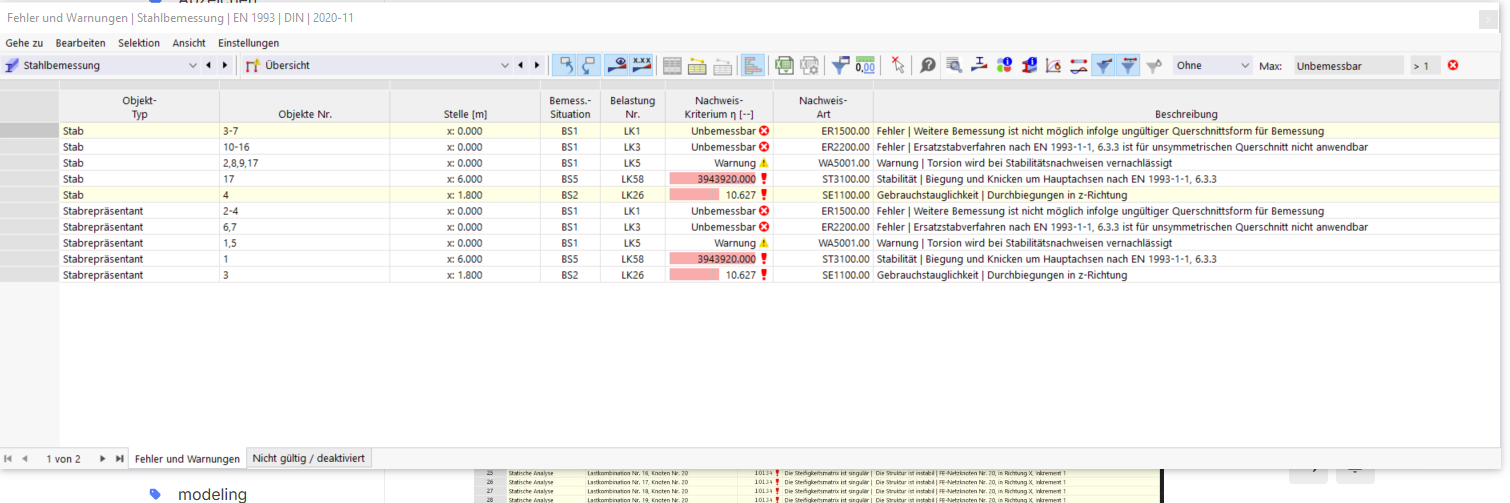
Task: Click the colored circles info icon
Action: tap(1004, 65)
